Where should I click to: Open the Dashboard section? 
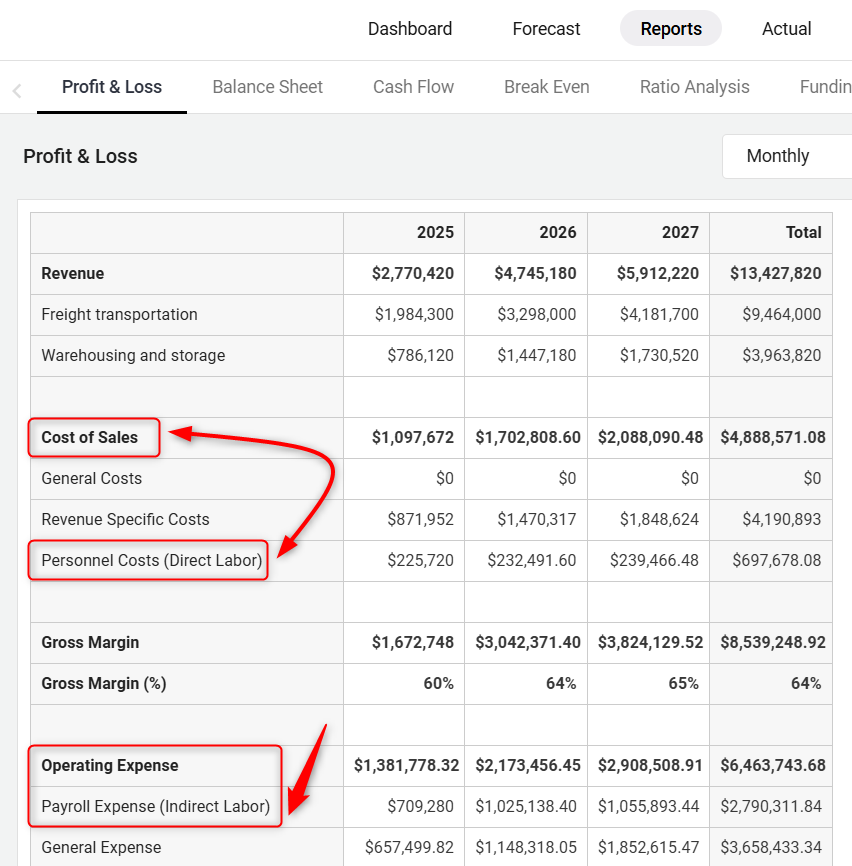pyautogui.click(x=410, y=29)
